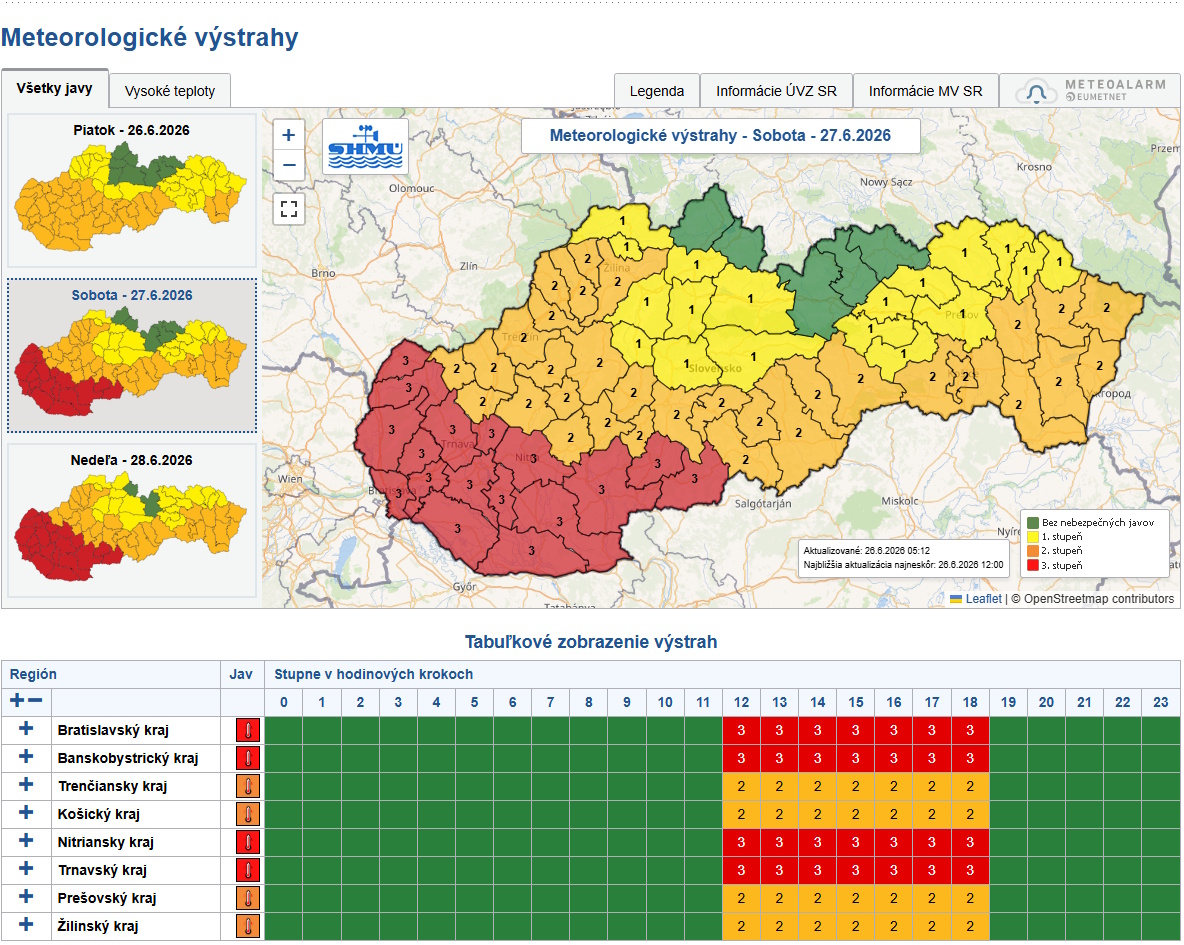The width and height of the screenshot is (1184, 945).
Task: Click the orange '2. stupeň' legend swatch
Action: pos(1033,551)
